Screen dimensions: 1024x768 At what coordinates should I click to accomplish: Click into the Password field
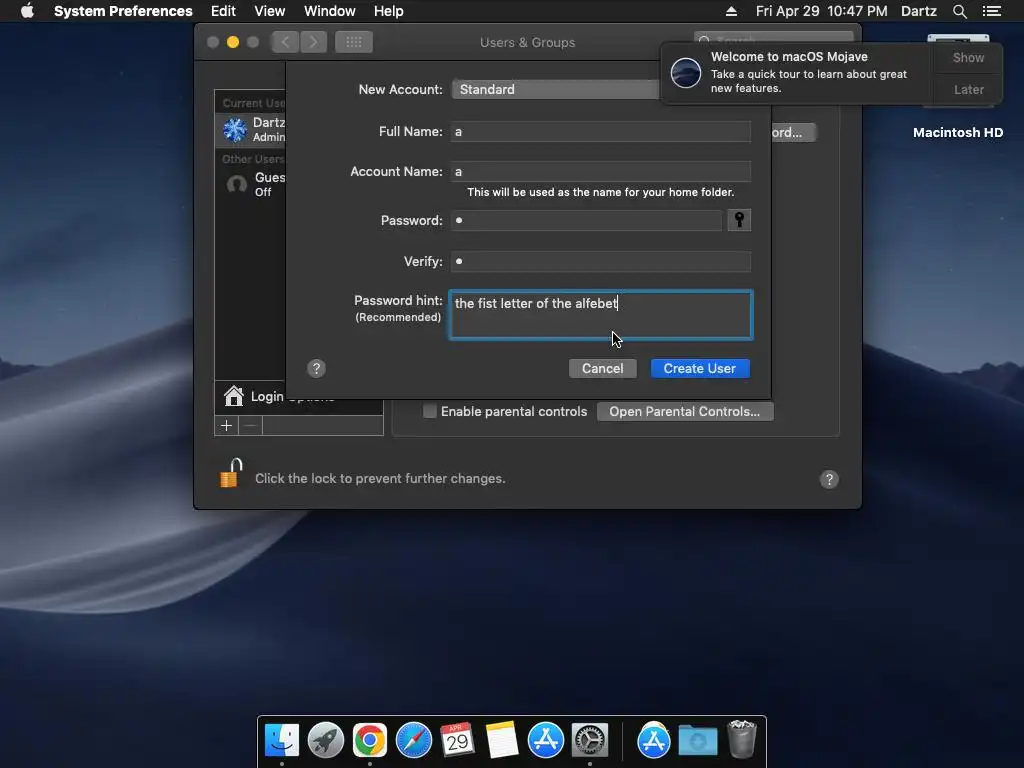tap(586, 220)
